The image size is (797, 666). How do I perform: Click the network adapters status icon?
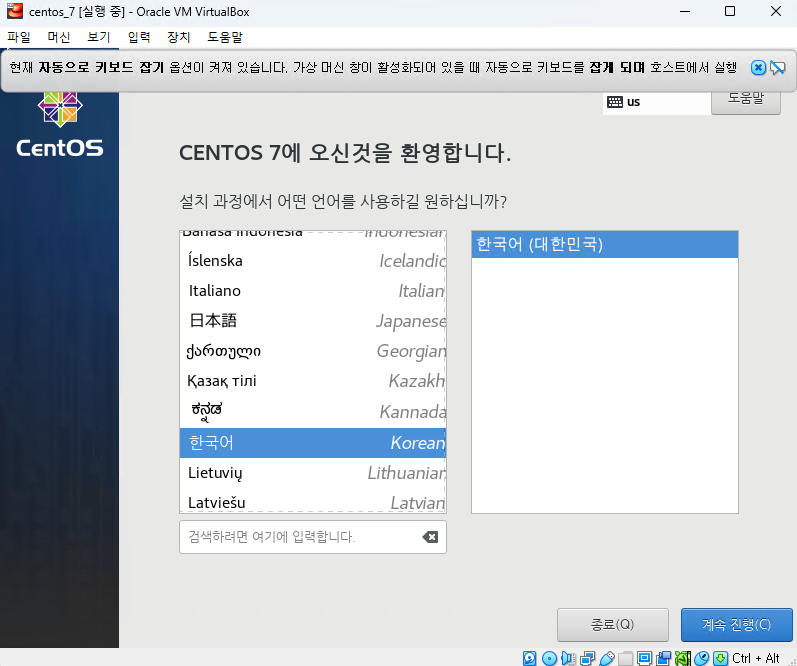pyautogui.click(x=588, y=658)
